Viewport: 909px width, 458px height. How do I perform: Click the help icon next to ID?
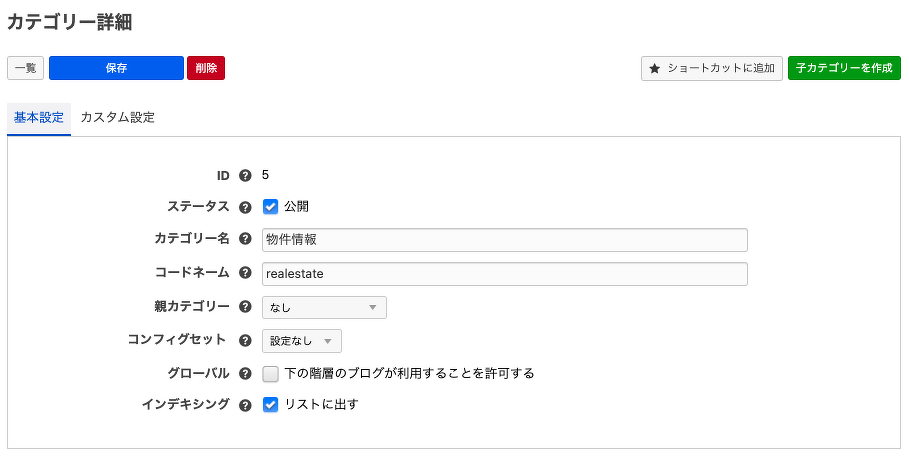click(x=245, y=176)
